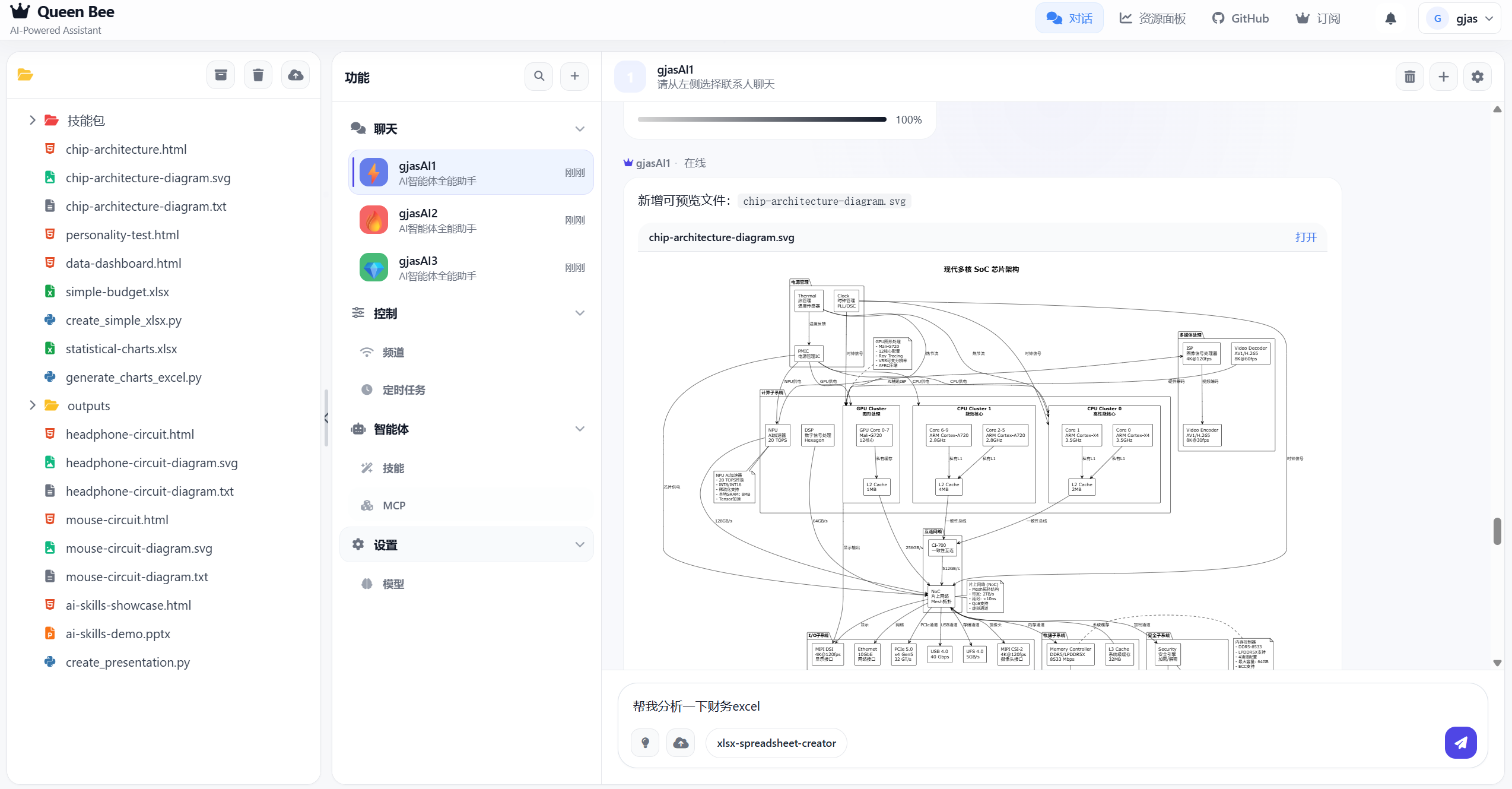The image size is (1512, 789).
Task: Click the message input field
Action: (x=949, y=706)
